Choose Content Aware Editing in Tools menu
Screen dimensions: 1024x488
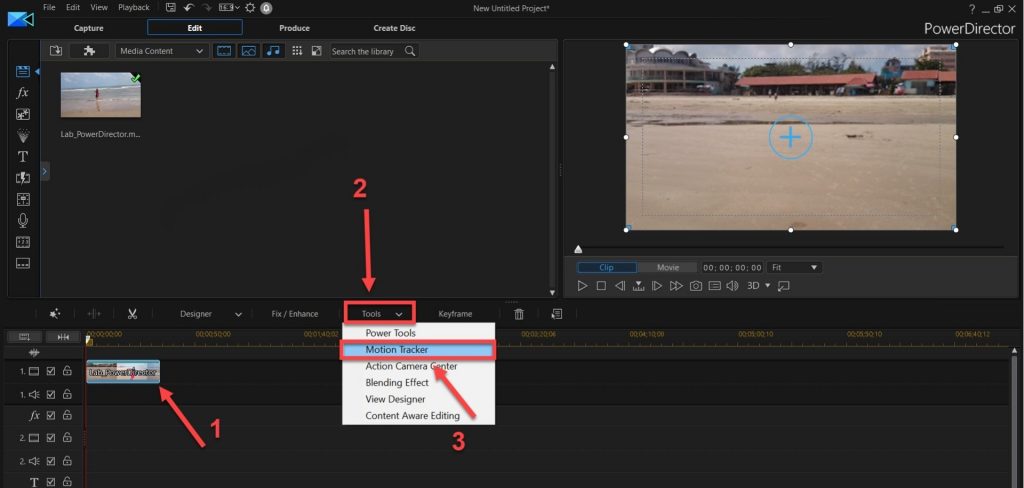(418, 415)
